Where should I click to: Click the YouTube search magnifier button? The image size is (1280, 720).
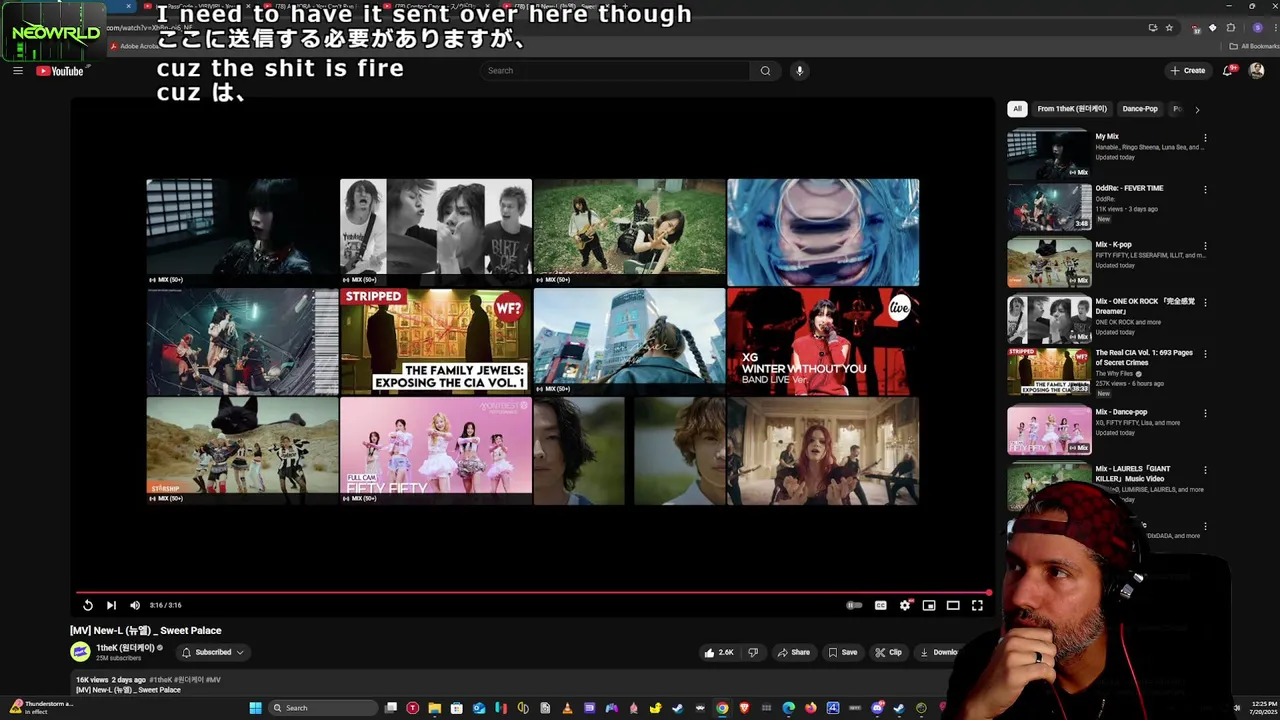pos(765,70)
